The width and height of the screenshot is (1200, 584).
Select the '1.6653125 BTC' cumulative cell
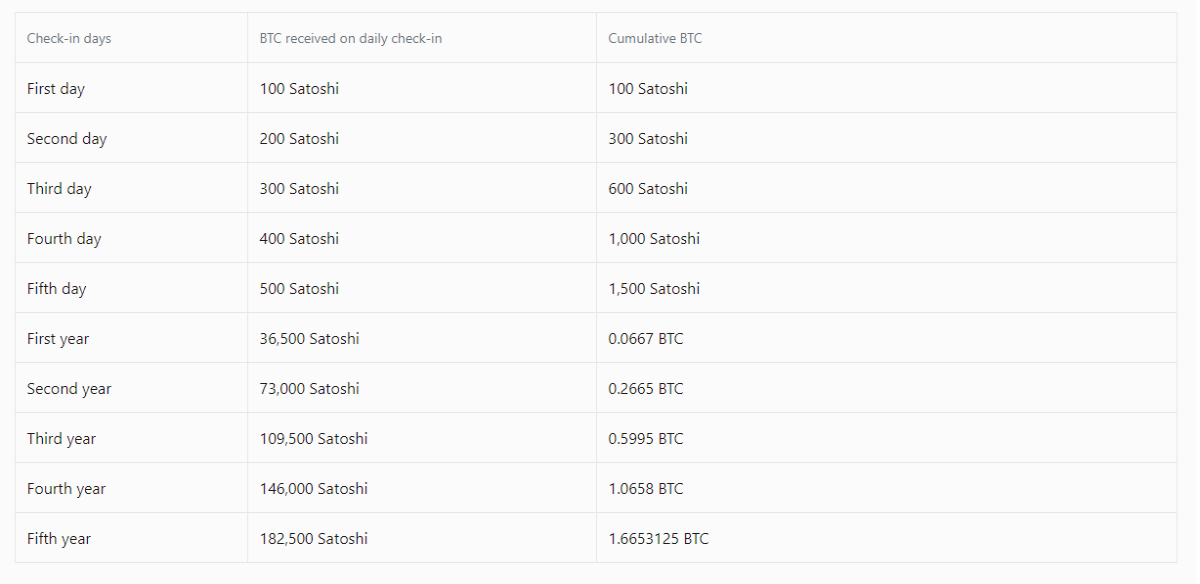pos(658,538)
